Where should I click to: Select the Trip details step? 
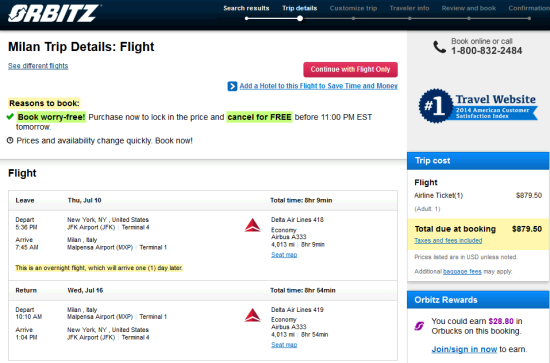[x=300, y=8]
